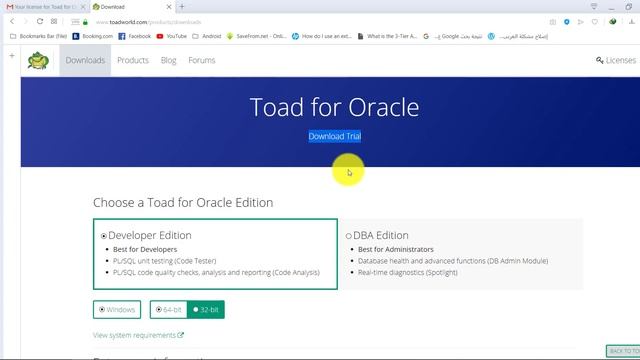Choose the Windows platform option
640x360 pixels.
[x=117, y=310]
